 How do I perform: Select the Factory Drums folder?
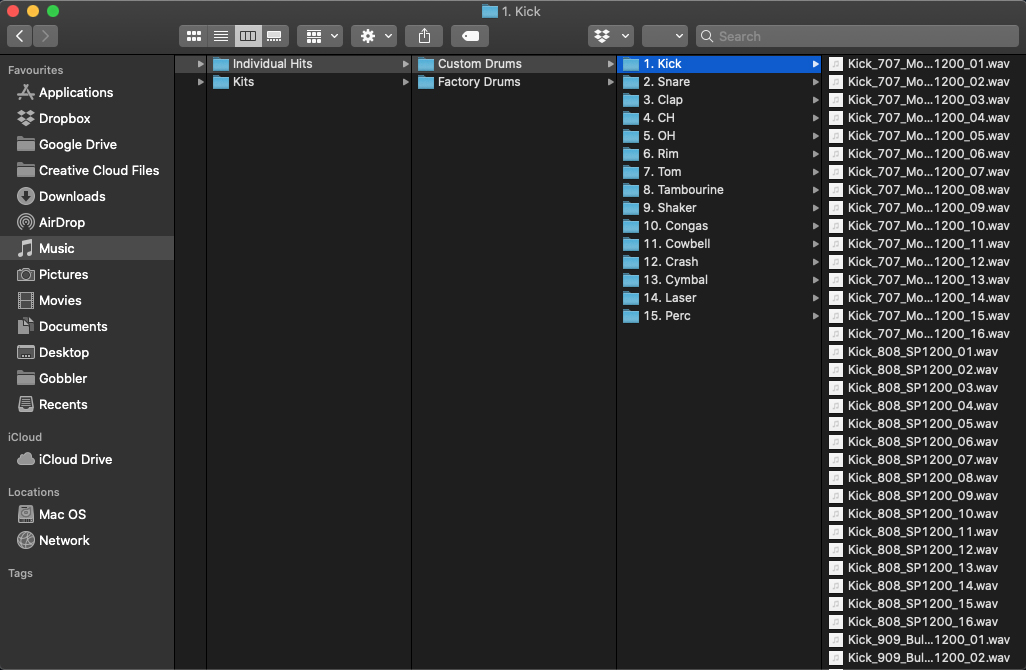(514, 82)
